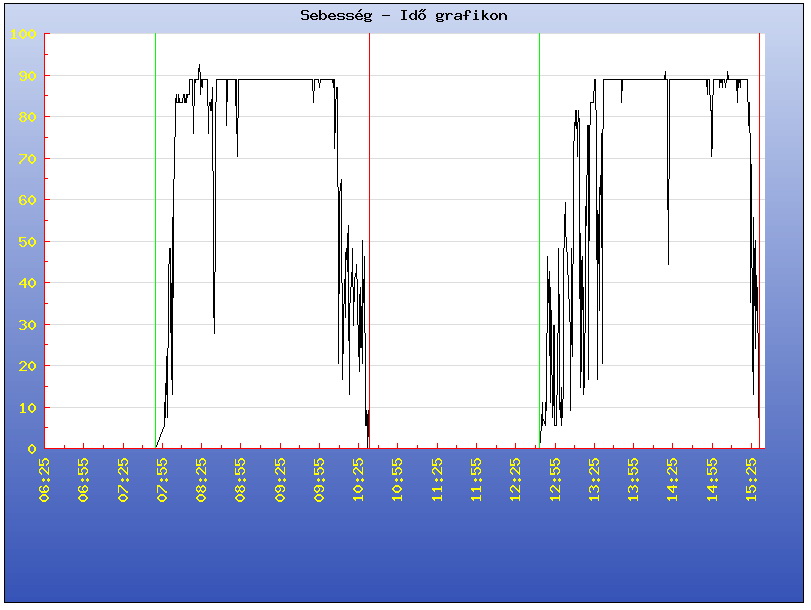Image resolution: width=811 pixels, height=610 pixels.
Task: Select the 09:25 time axis label
Action: pyautogui.click(x=280, y=480)
